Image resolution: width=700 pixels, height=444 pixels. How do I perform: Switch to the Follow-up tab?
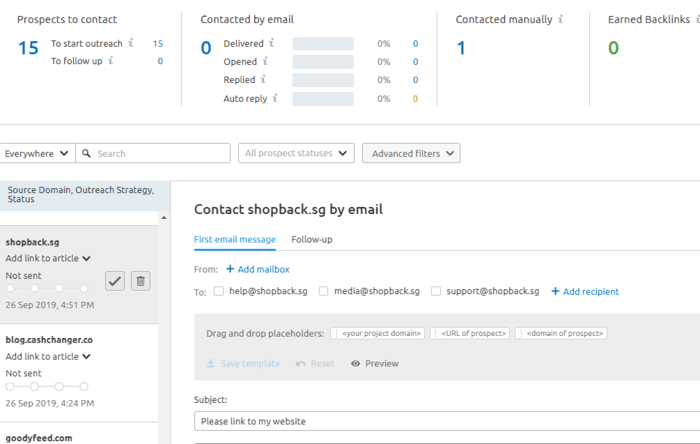[x=312, y=240]
